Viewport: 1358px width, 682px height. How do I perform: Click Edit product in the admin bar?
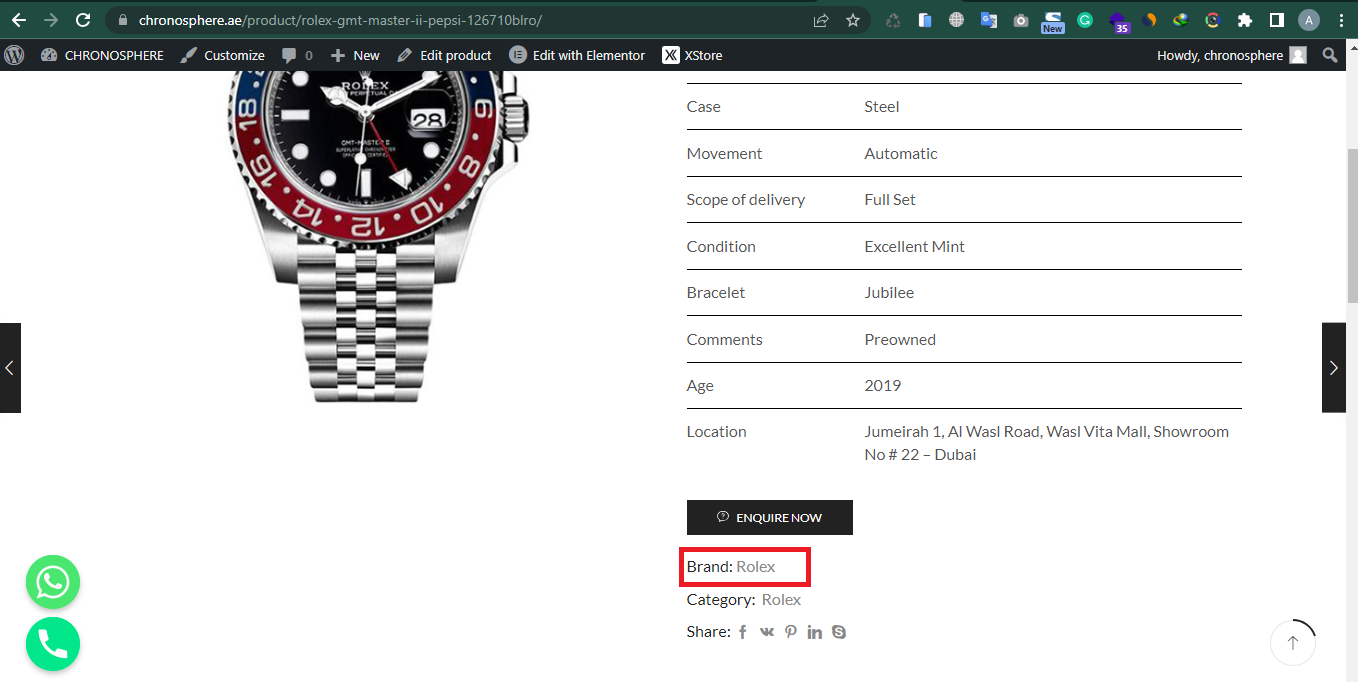444,55
